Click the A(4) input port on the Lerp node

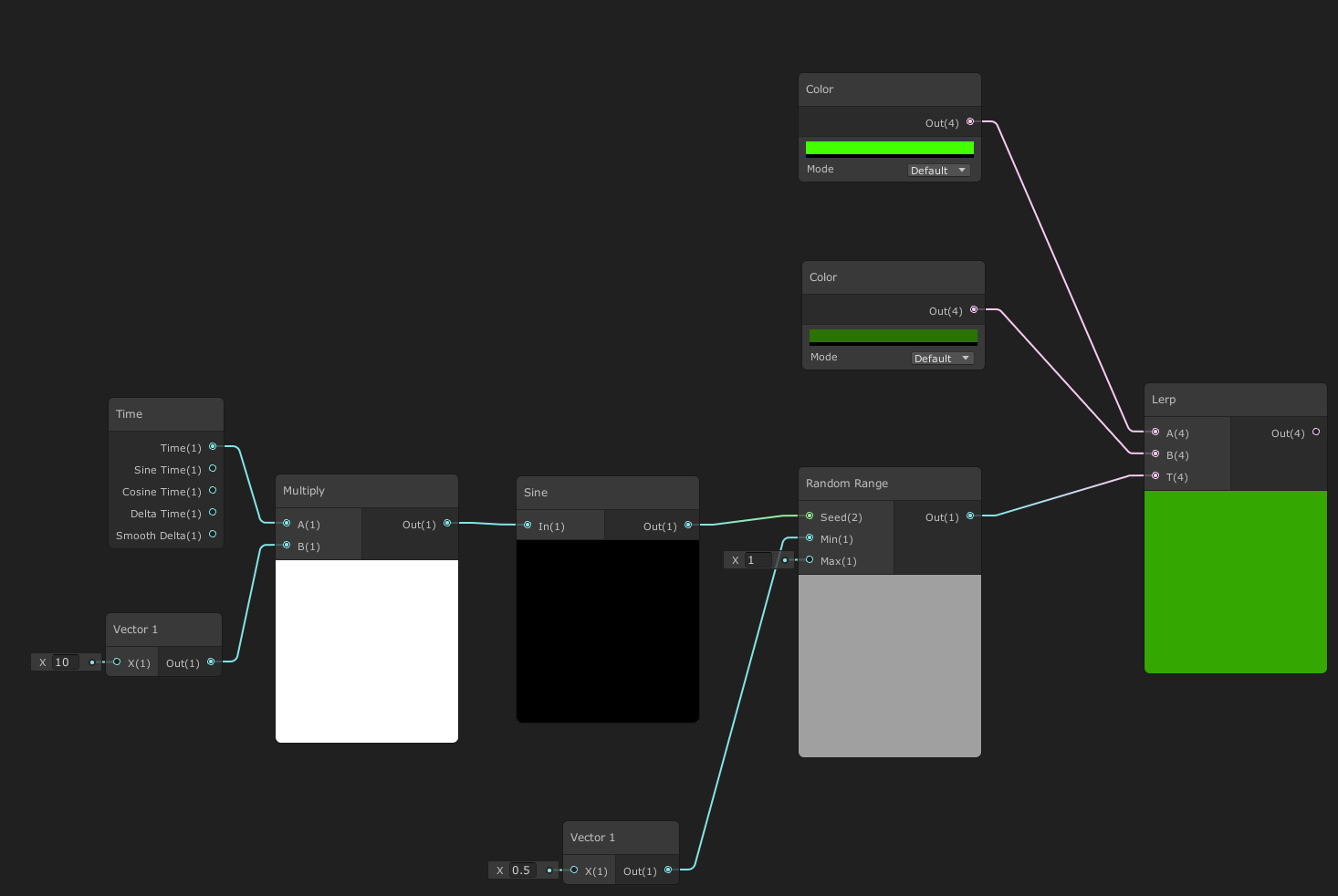(x=1155, y=432)
